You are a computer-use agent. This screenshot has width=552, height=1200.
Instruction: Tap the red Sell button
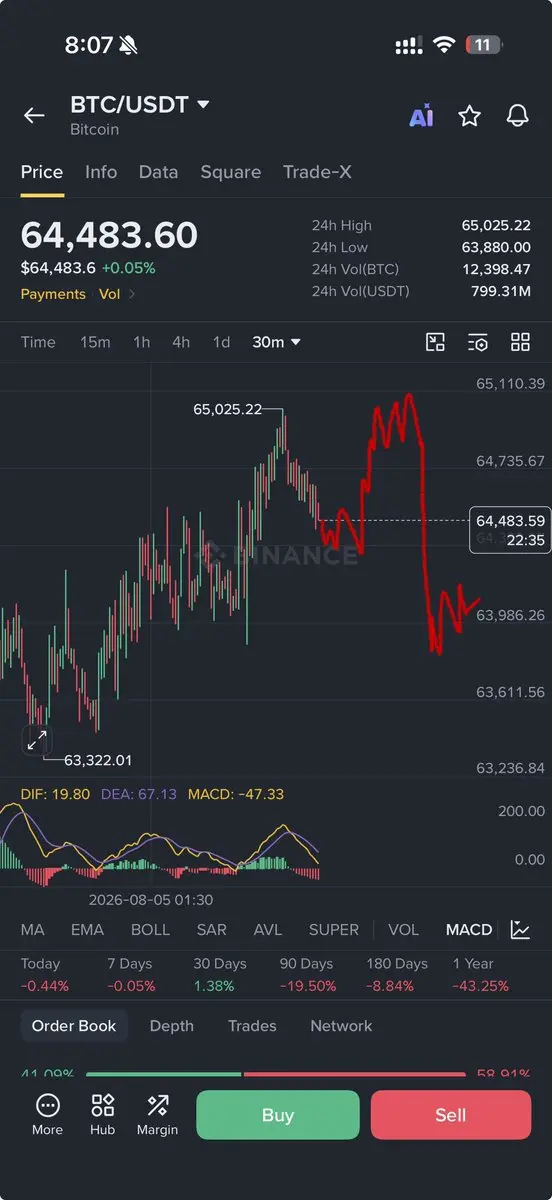[451, 1115]
